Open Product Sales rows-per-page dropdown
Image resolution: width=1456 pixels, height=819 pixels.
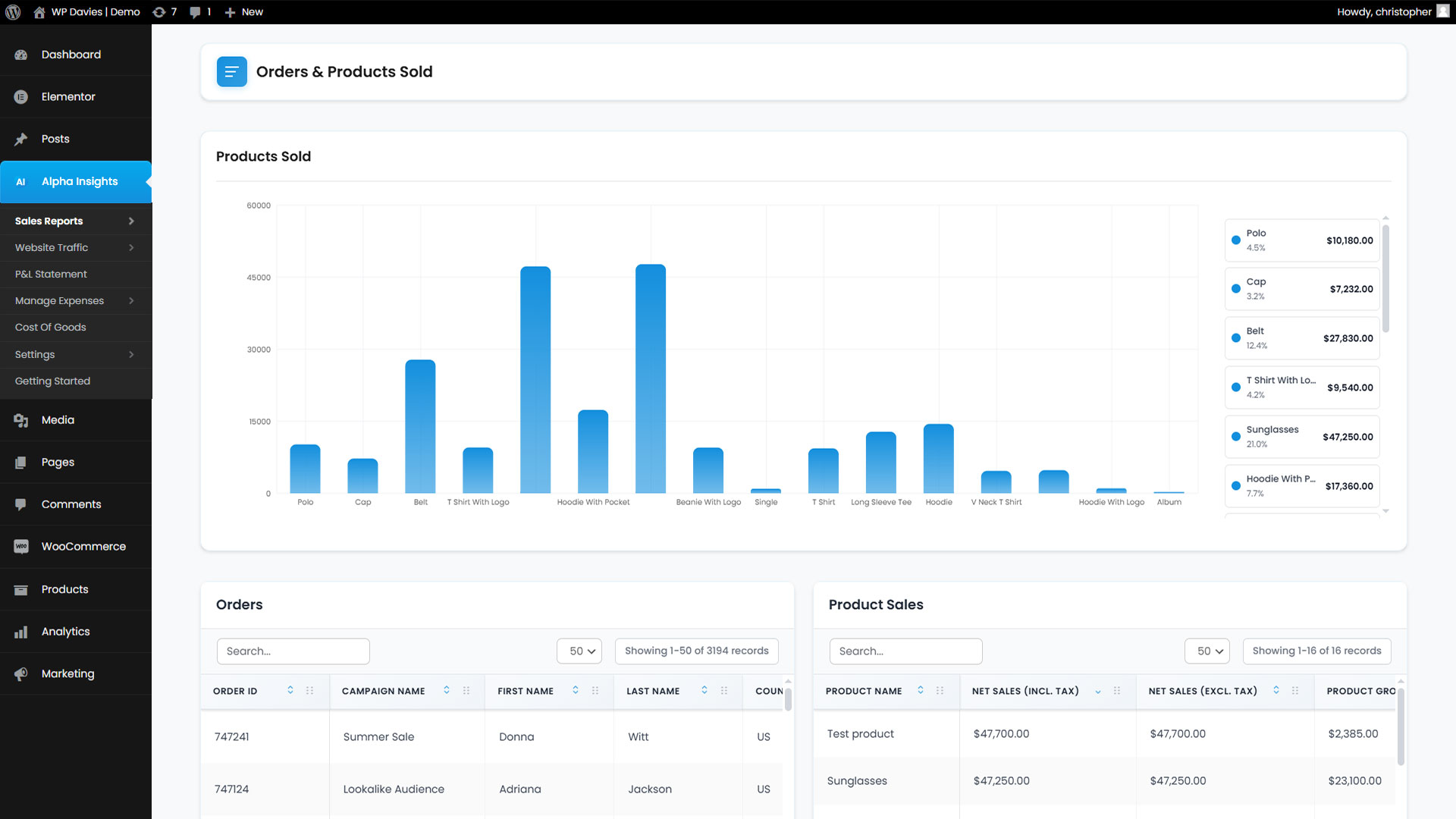[1207, 651]
